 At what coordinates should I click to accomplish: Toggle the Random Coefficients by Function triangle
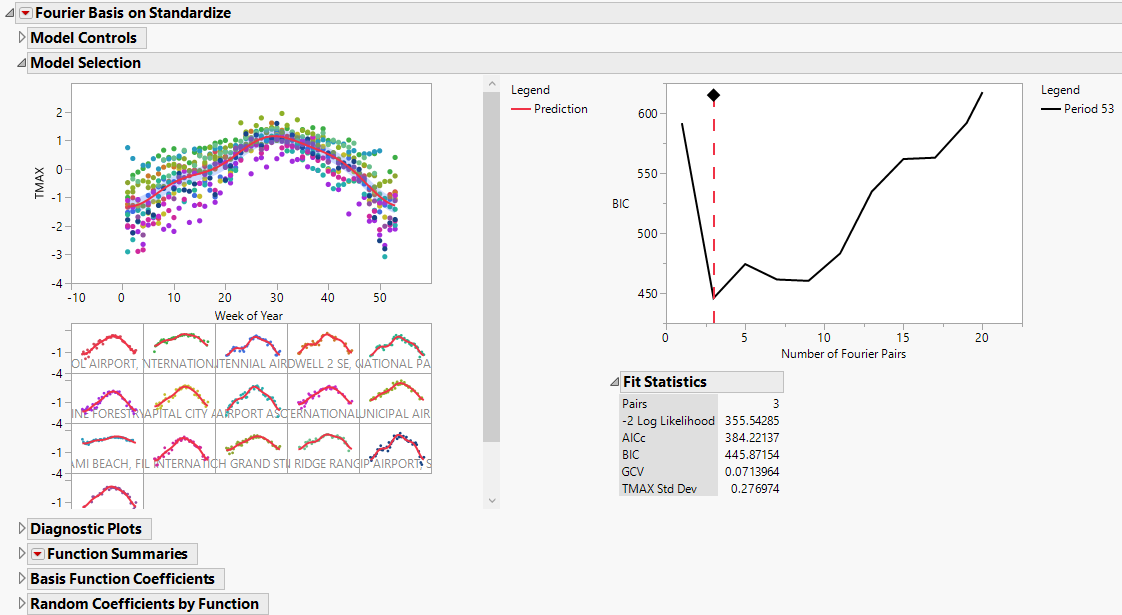point(22,604)
